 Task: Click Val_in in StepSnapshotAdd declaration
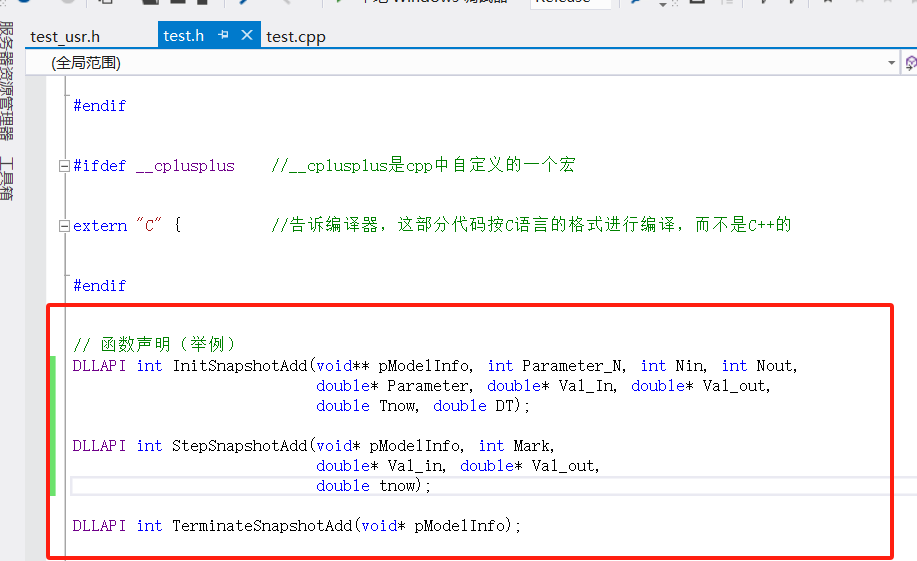[x=415, y=466]
